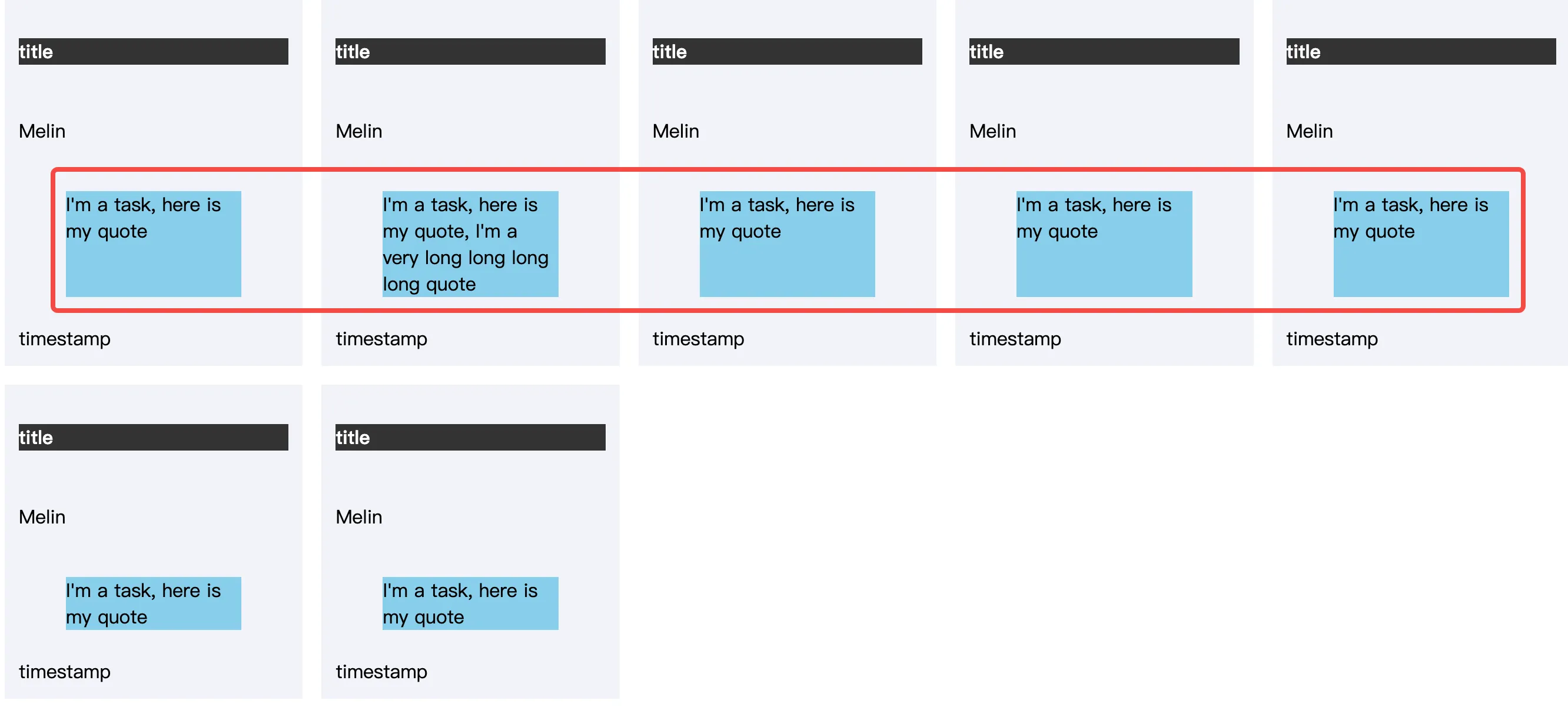Click the blue quote in the fourth top-row card
The width and height of the screenshot is (1568, 727).
pos(1104,244)
